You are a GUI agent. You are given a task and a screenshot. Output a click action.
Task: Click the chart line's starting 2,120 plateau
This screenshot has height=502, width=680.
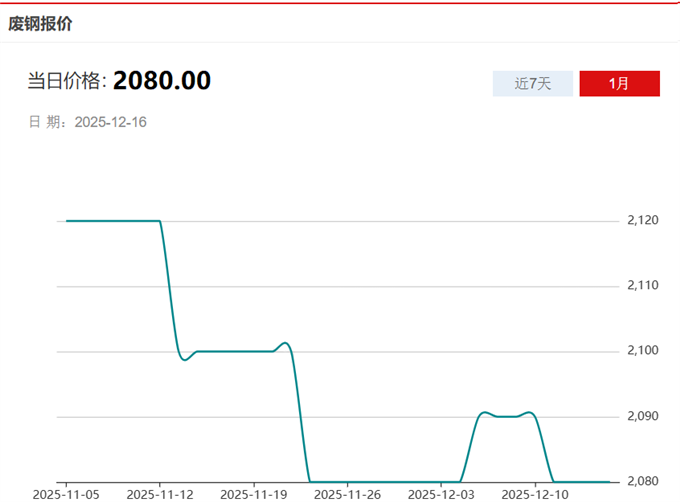coord(112,221)
